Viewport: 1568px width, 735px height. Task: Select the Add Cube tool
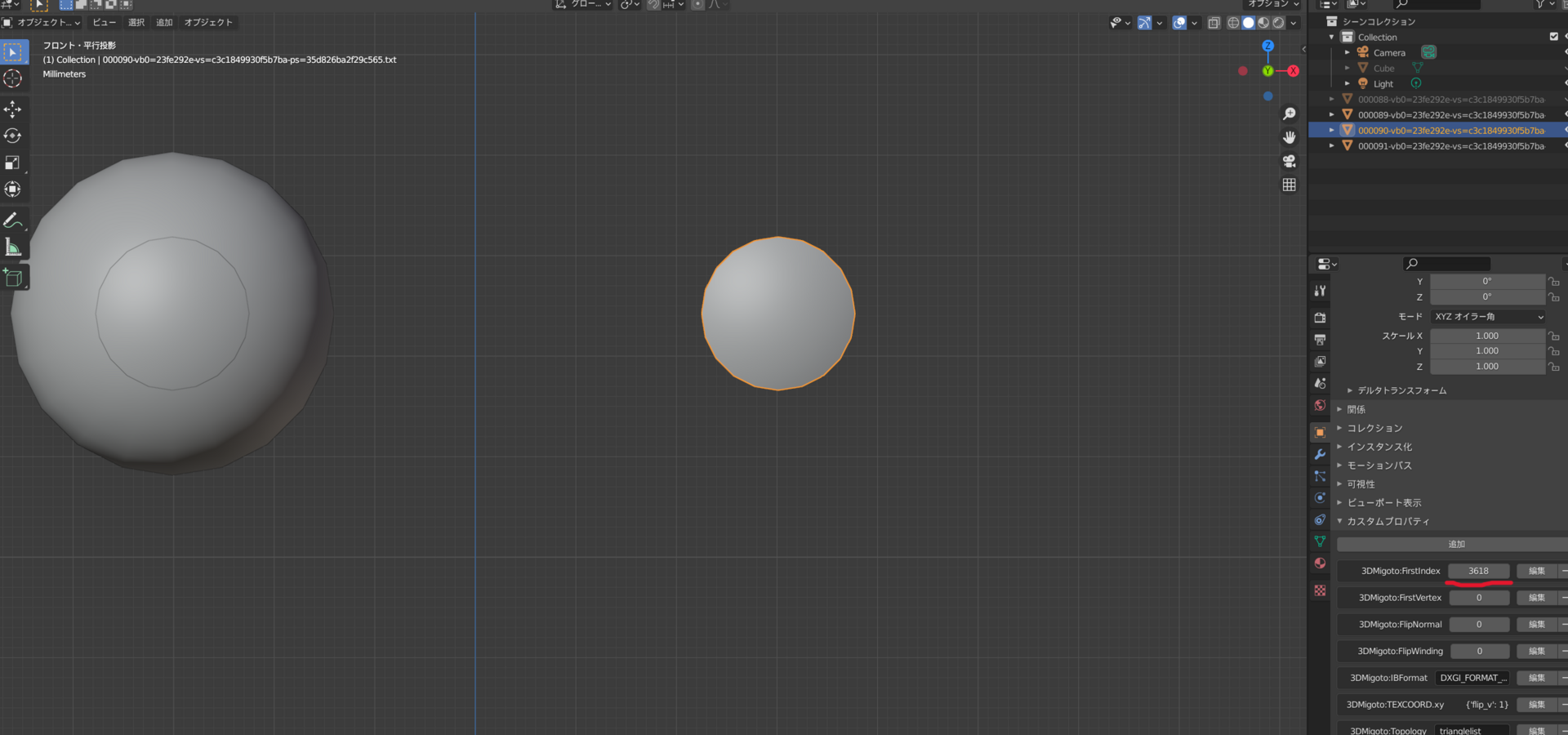click(x=13, y=278)
